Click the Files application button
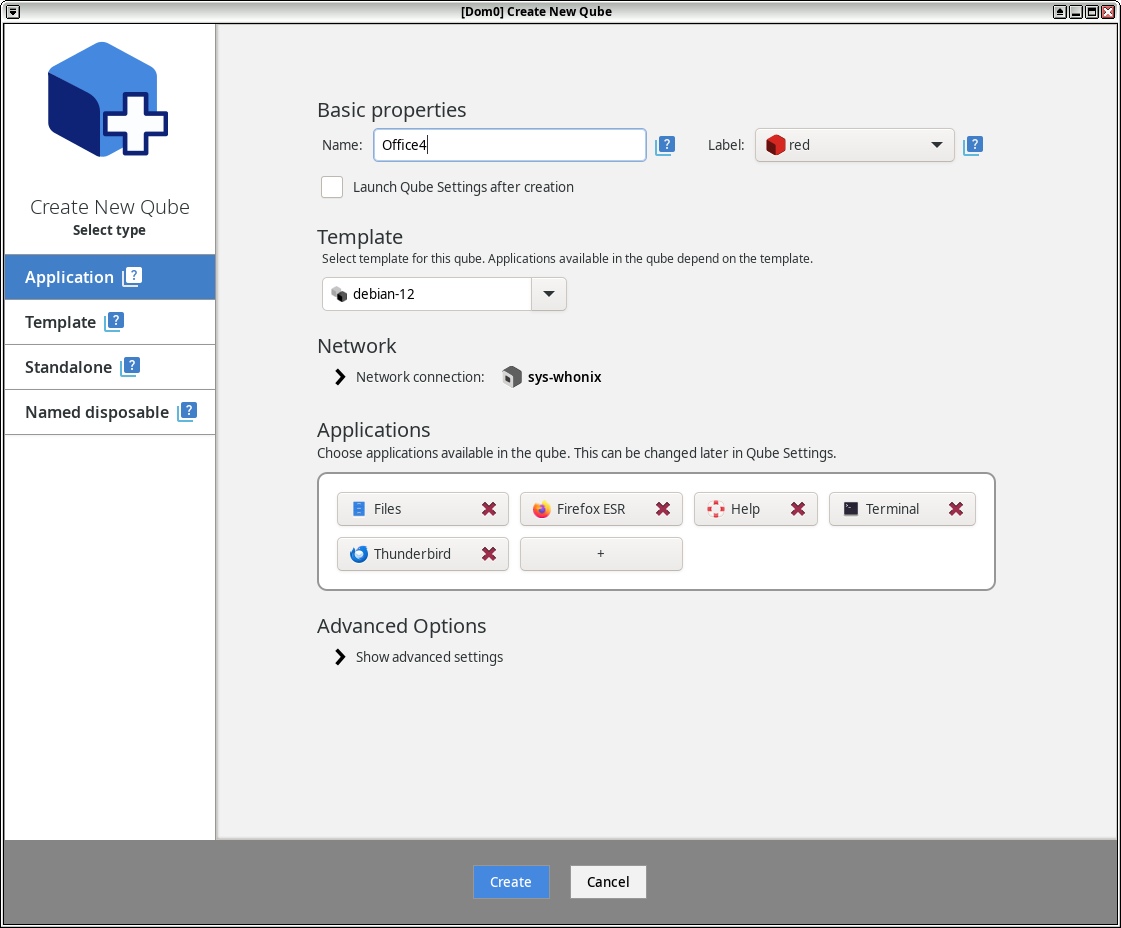Image resolution: width=1121 pixels, height=928 pixels. click(x=423, y=509)
